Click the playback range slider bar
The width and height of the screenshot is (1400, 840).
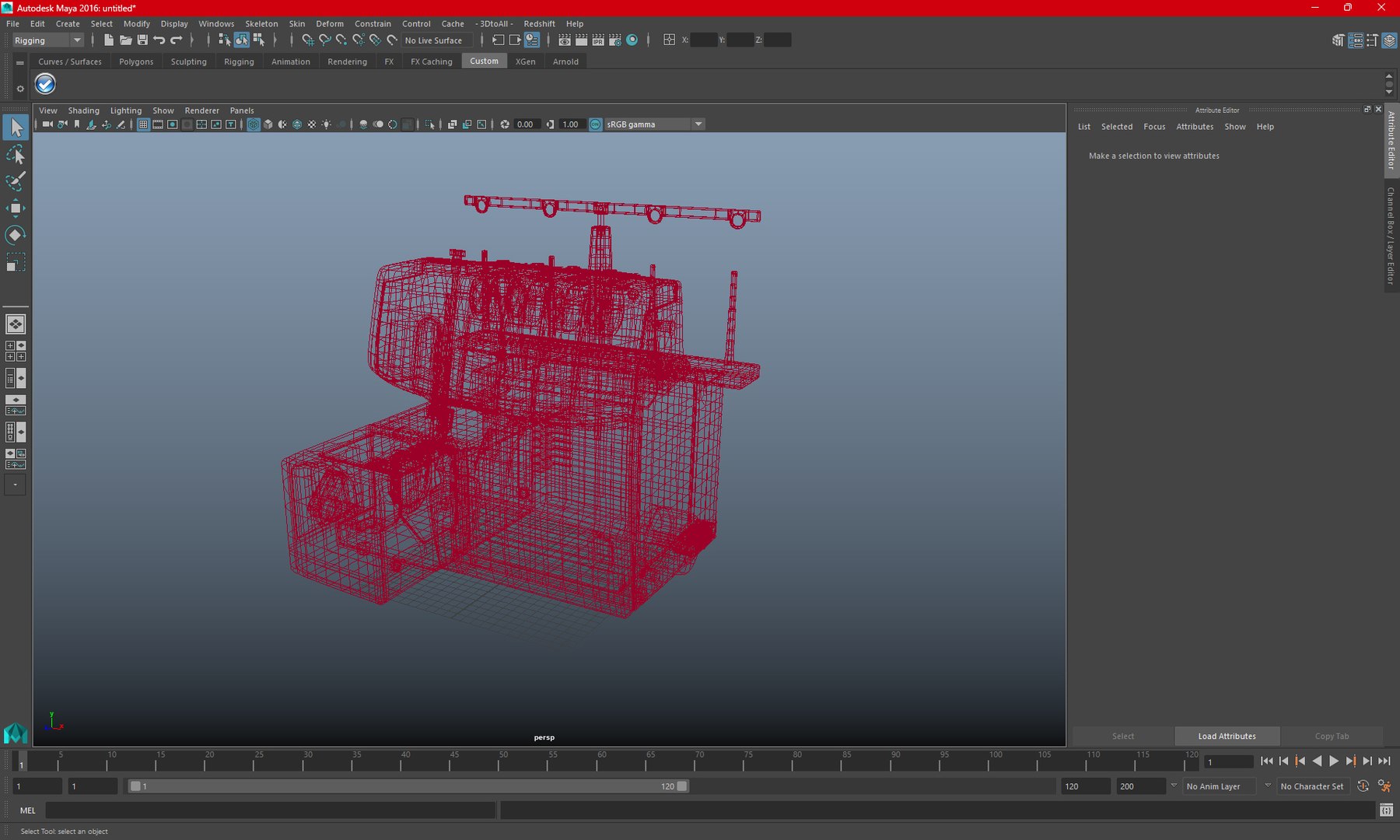[408, 786]
